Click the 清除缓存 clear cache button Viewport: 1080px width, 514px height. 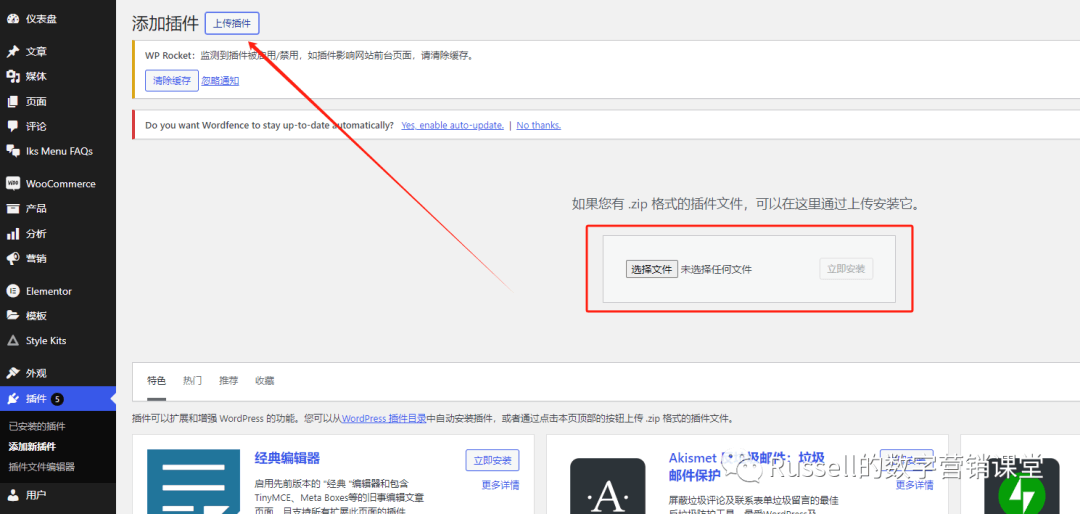[x=171, y=81]
